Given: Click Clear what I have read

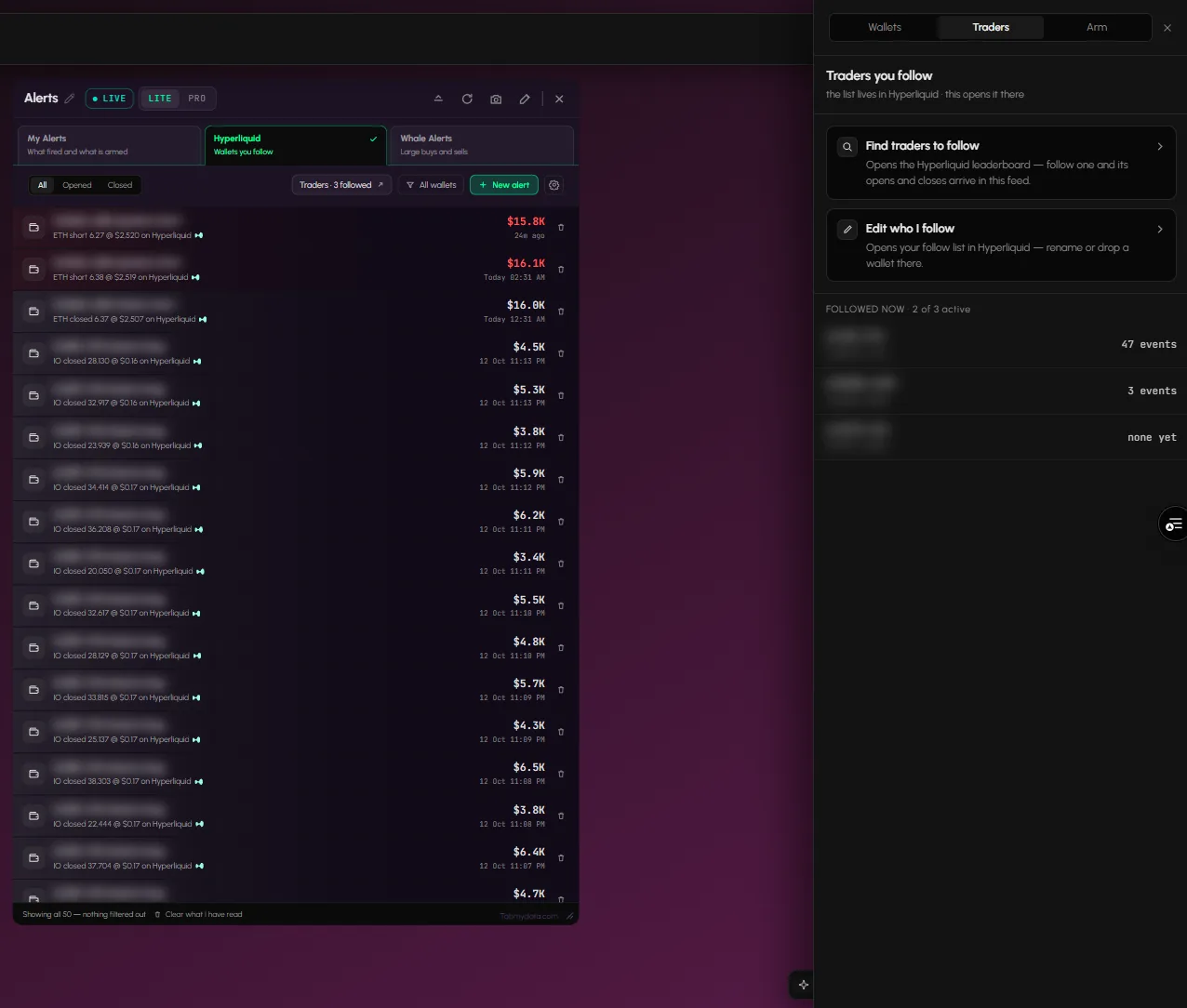Looking at the screenshot, I should [198, 914].
